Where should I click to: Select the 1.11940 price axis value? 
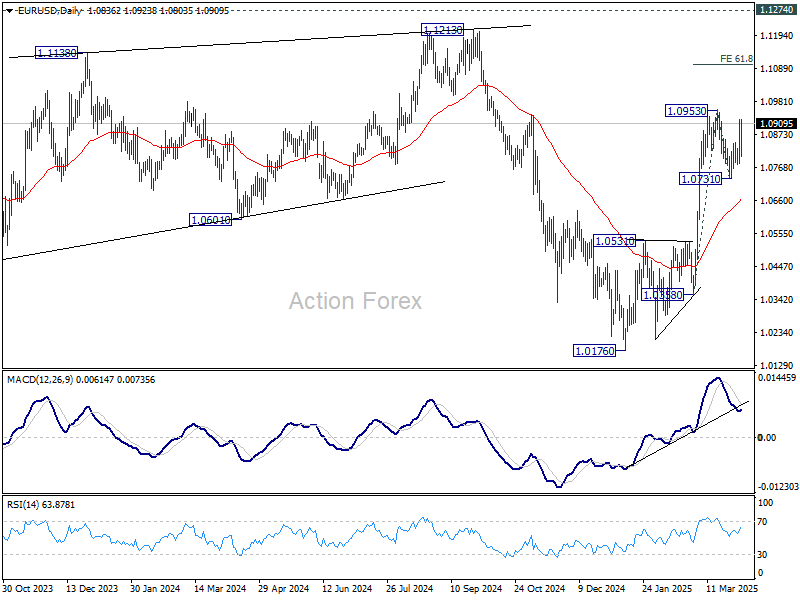coord(777,36)
